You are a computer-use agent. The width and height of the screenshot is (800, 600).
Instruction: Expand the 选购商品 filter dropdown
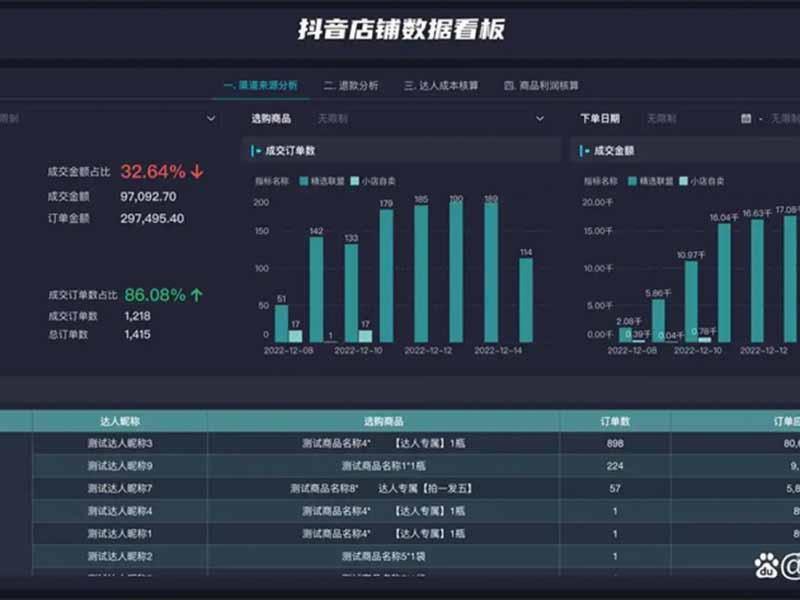pyautogui.click(x=539, y=119)
